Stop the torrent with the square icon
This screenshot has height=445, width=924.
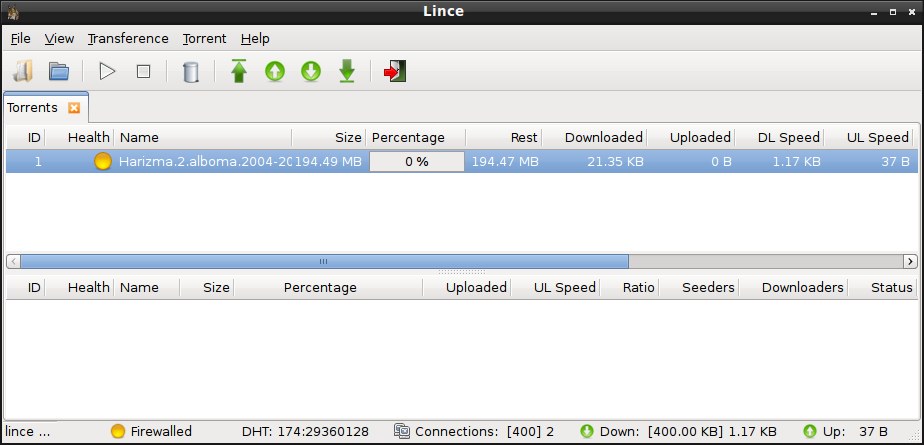click(x=143, y=72)
